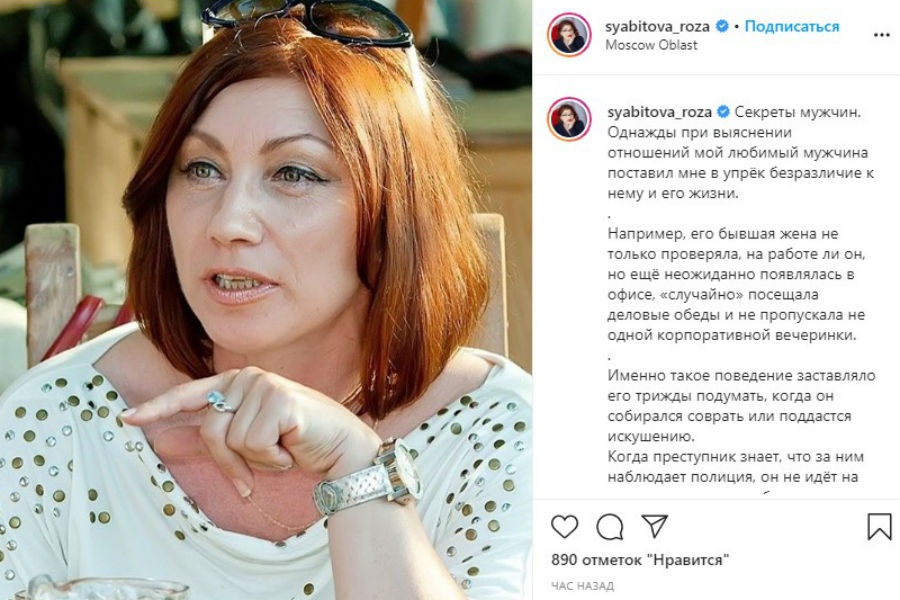Click the caption line "Секреты мужчин."
The image size is (900, 600).
[798, 112]
